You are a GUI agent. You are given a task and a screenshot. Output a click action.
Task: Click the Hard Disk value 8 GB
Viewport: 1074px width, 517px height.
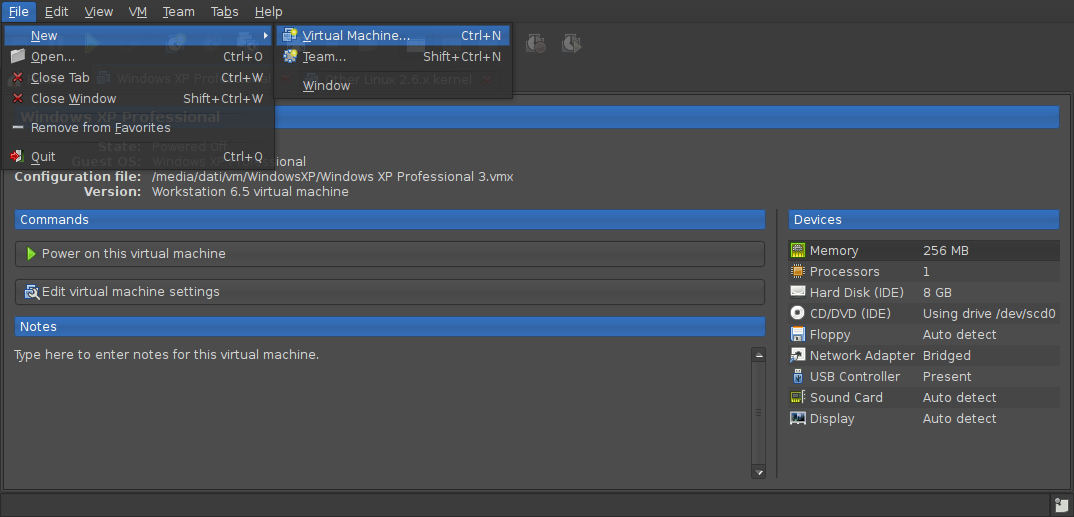(x=937, y=292)
